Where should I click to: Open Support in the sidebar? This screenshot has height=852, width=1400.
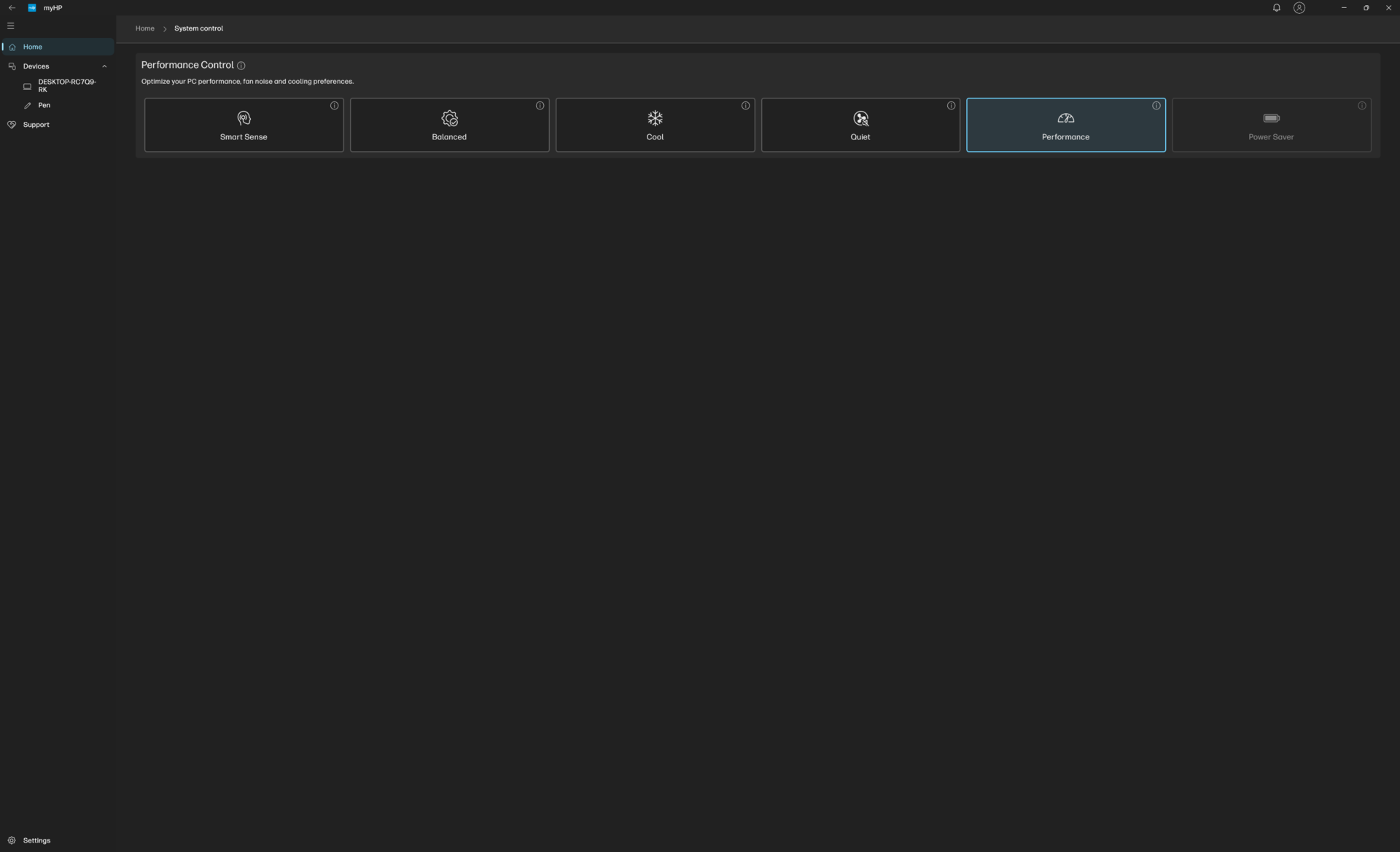36,125
